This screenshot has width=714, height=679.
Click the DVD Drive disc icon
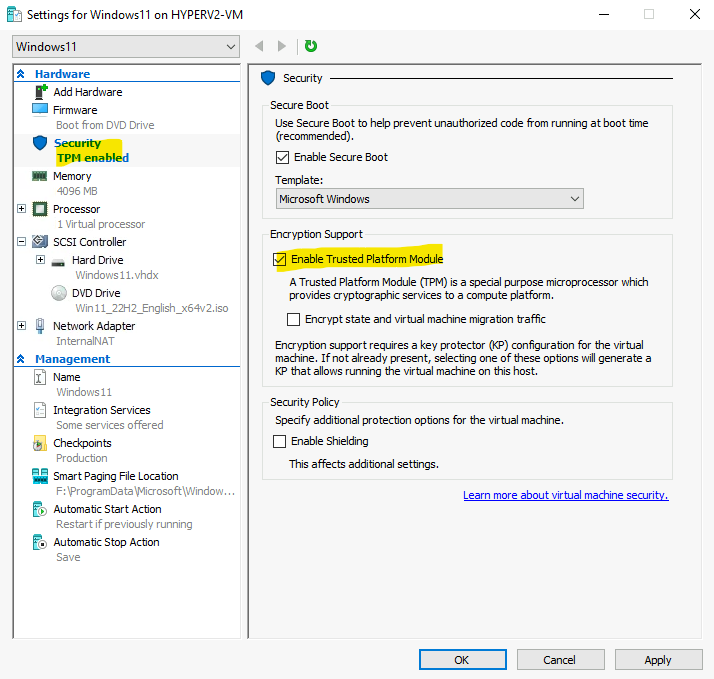(x=59, y=293)
